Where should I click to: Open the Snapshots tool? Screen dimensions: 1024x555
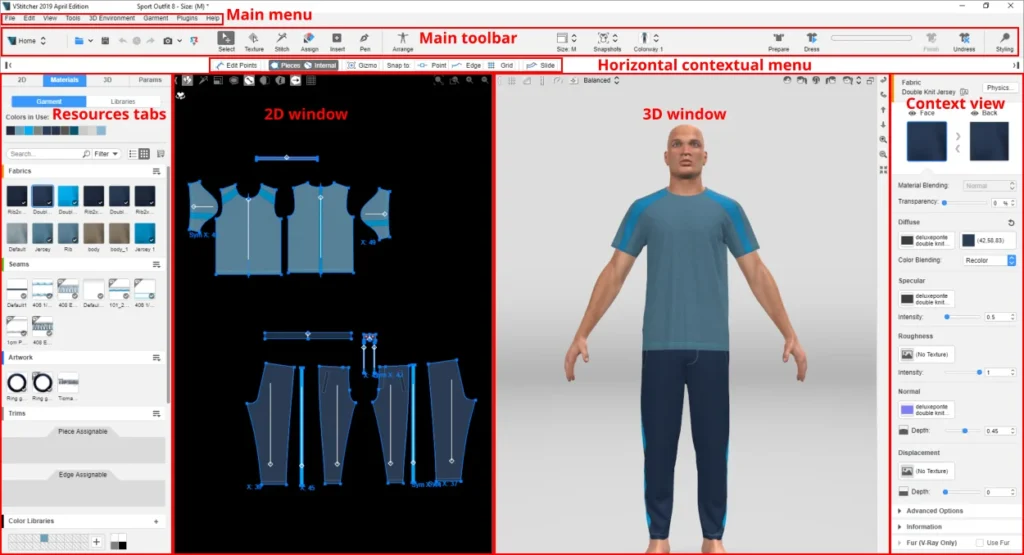(x=606, y=40)
